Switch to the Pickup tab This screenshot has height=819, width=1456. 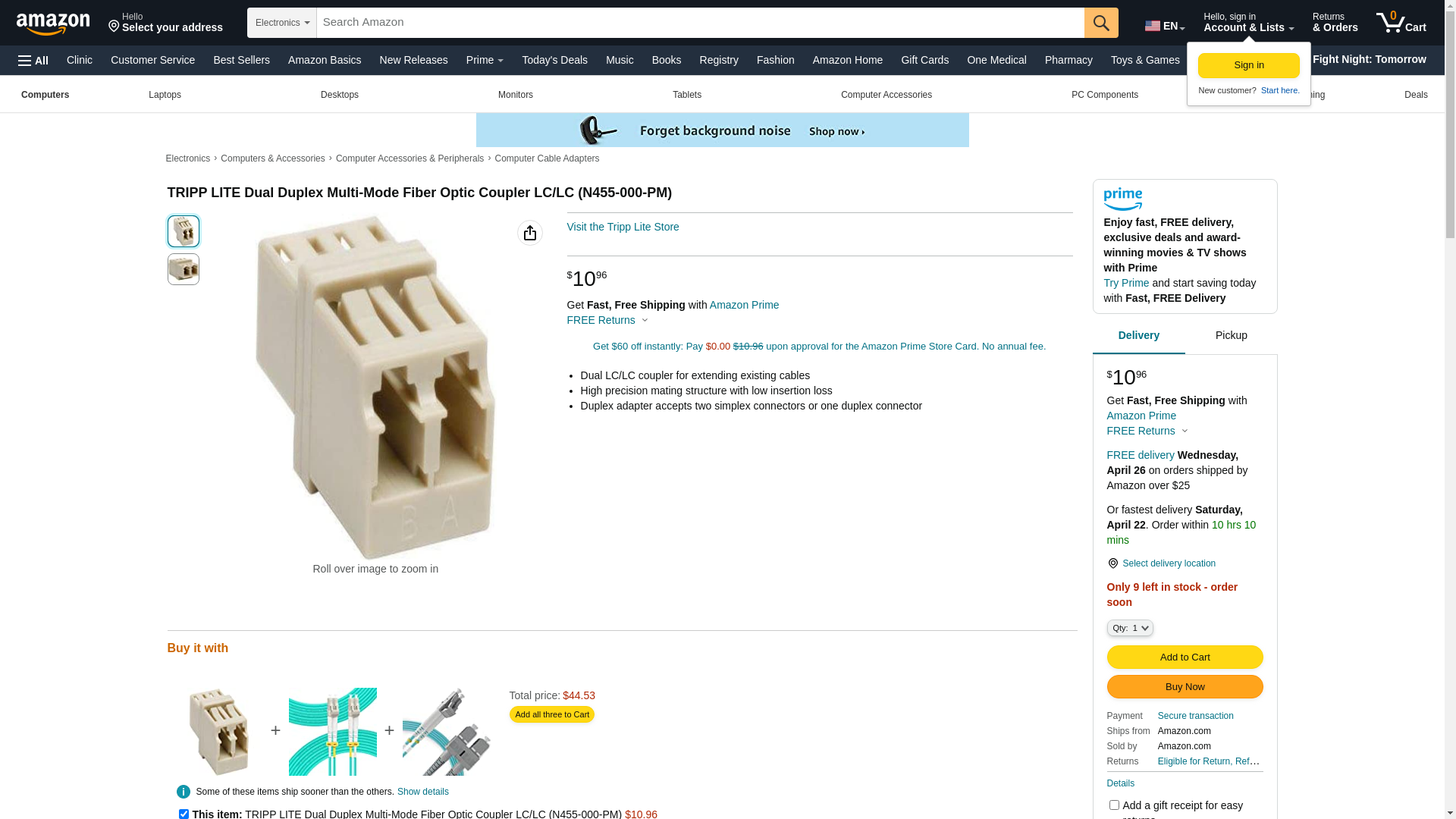(1232, 335)
